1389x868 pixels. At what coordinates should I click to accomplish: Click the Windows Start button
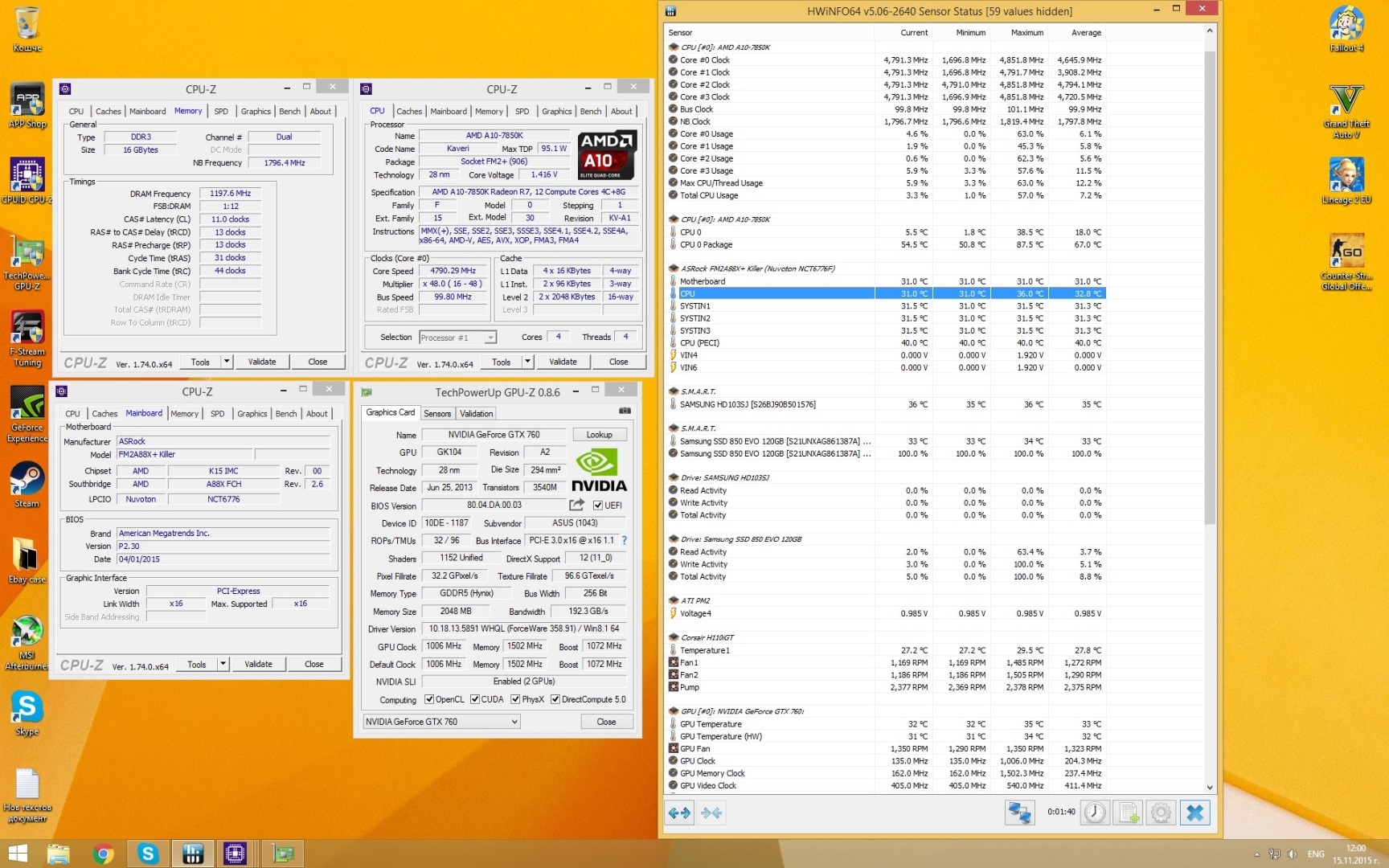pyautogui.click(x=17, y=854)
